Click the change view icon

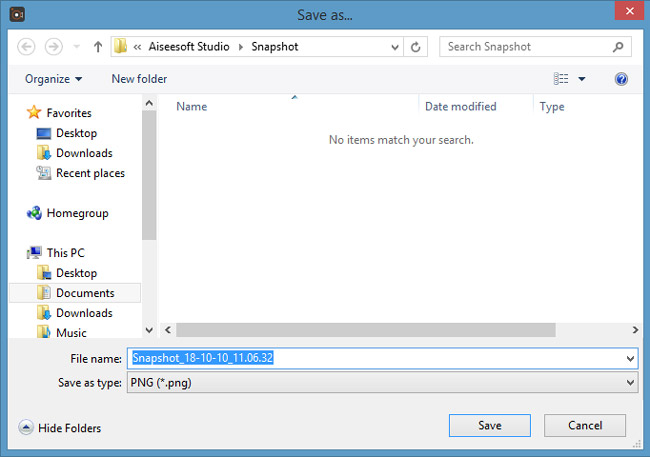(561, 78)
